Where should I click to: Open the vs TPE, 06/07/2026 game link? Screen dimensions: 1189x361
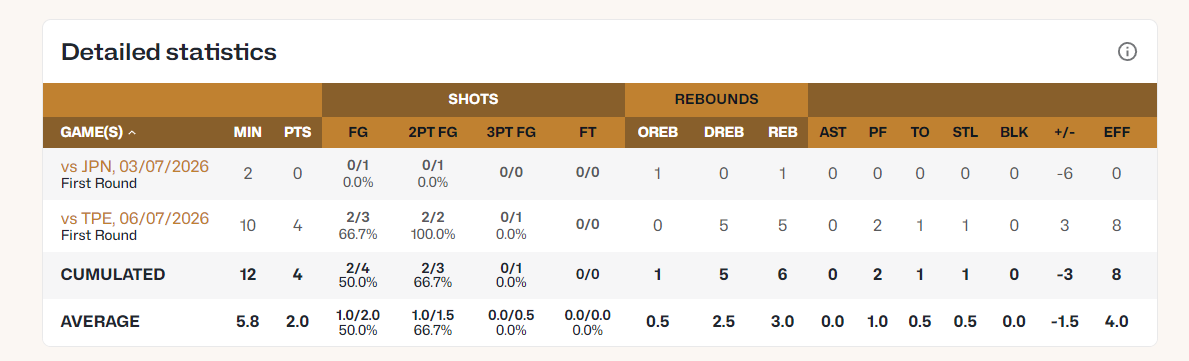135,218
